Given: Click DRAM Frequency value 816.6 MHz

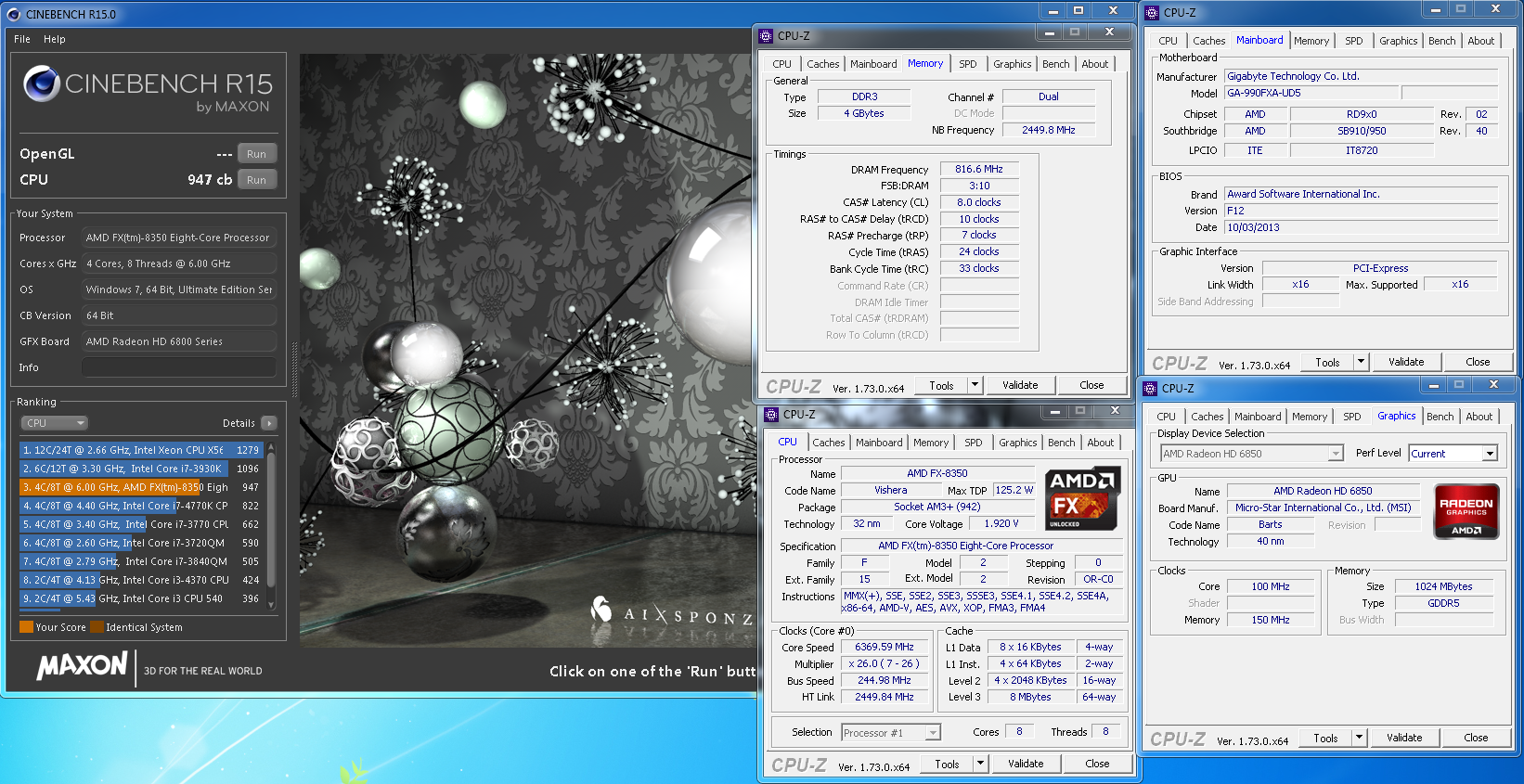Looking at the screenshot, I should pyautogui.click(x=979, y=169).
